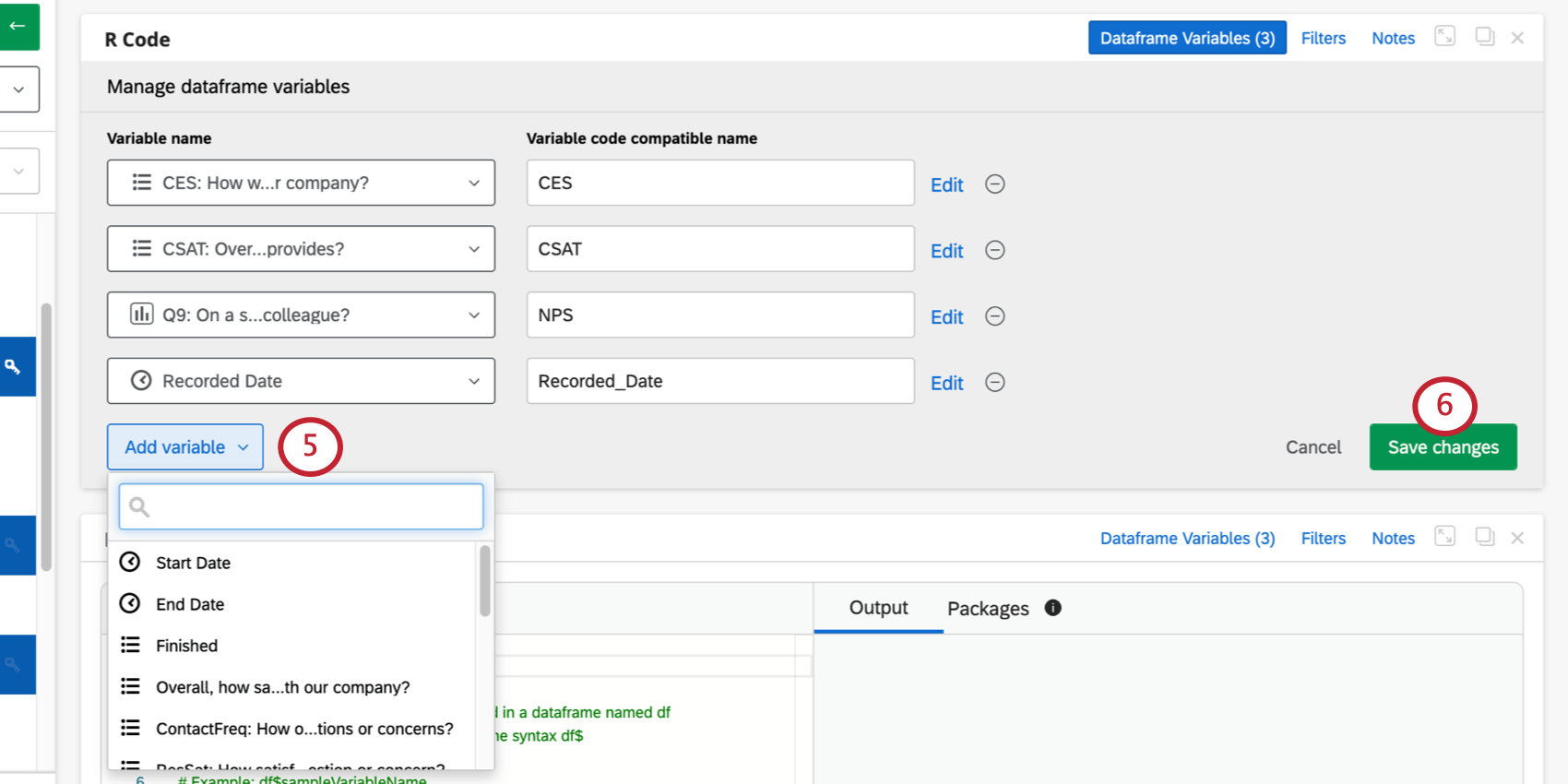
Task: Switch to the Packages tab
Action: pos(988,609)
